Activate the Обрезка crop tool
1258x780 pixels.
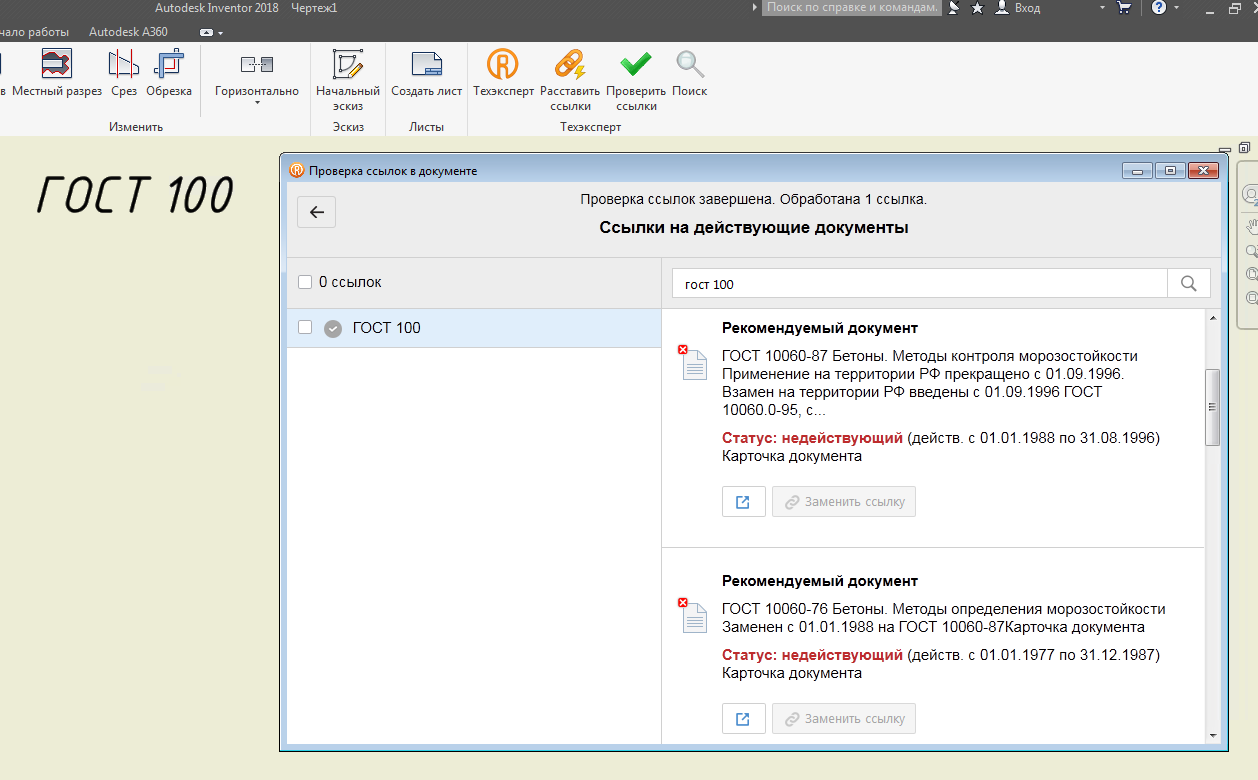[168, 66]
